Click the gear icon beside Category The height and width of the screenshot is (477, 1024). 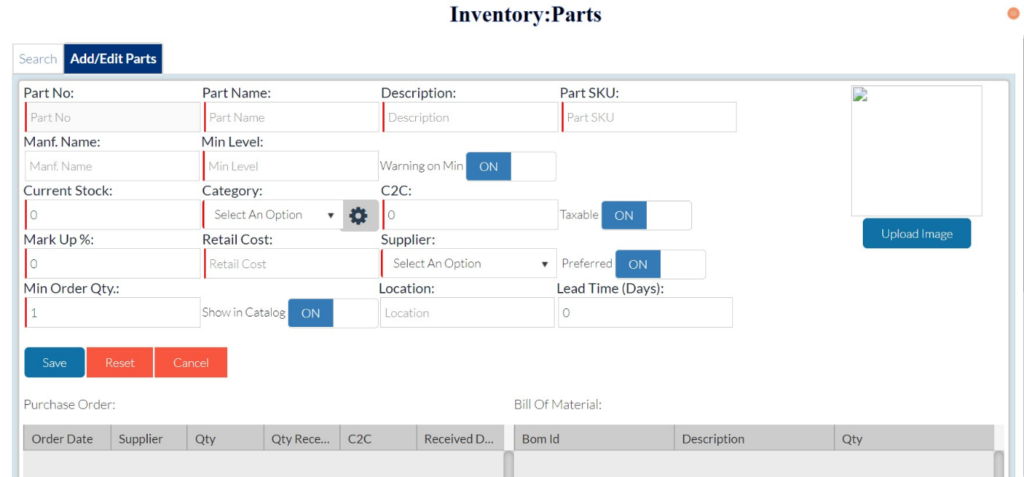[x=358, y=215]
